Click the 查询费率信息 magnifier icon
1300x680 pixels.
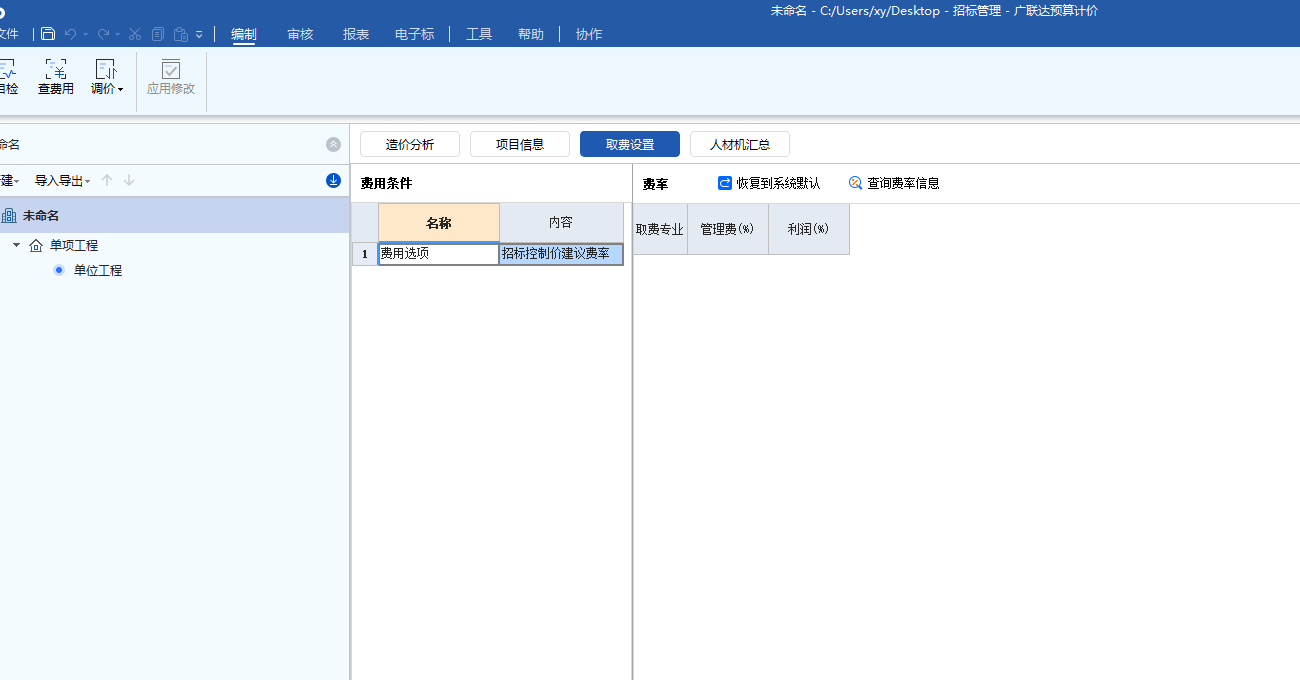coord(855,183)
